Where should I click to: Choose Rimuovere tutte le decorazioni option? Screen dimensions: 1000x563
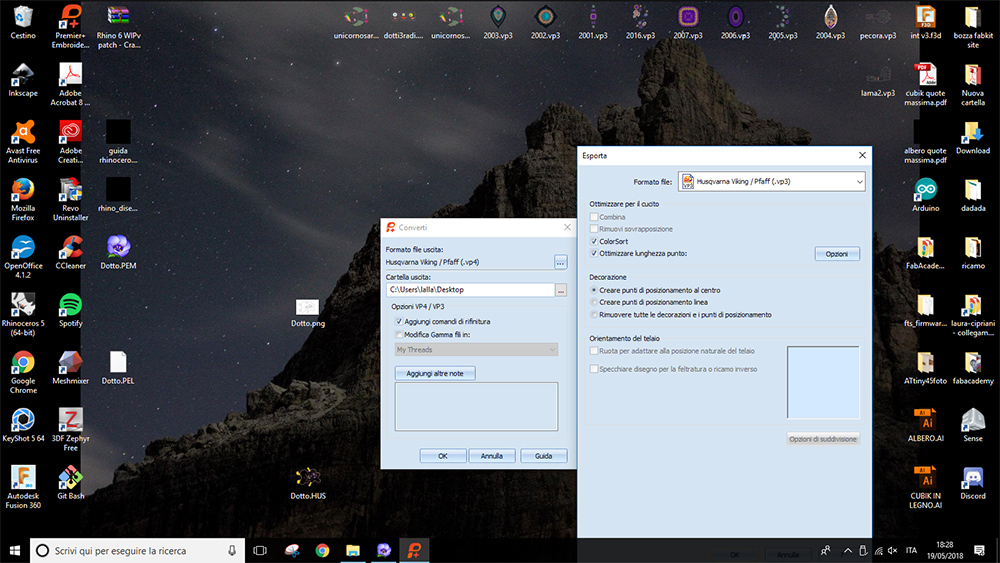click(594, 314)
